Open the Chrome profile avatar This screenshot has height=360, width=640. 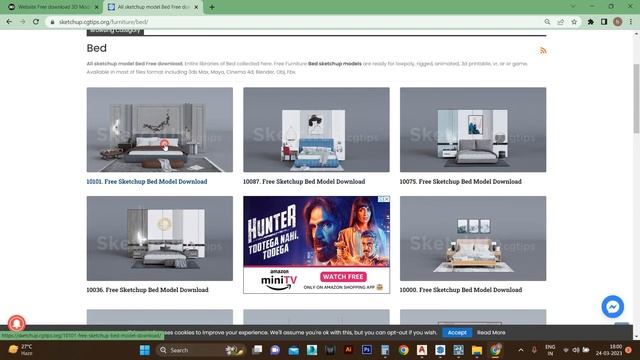618,22
